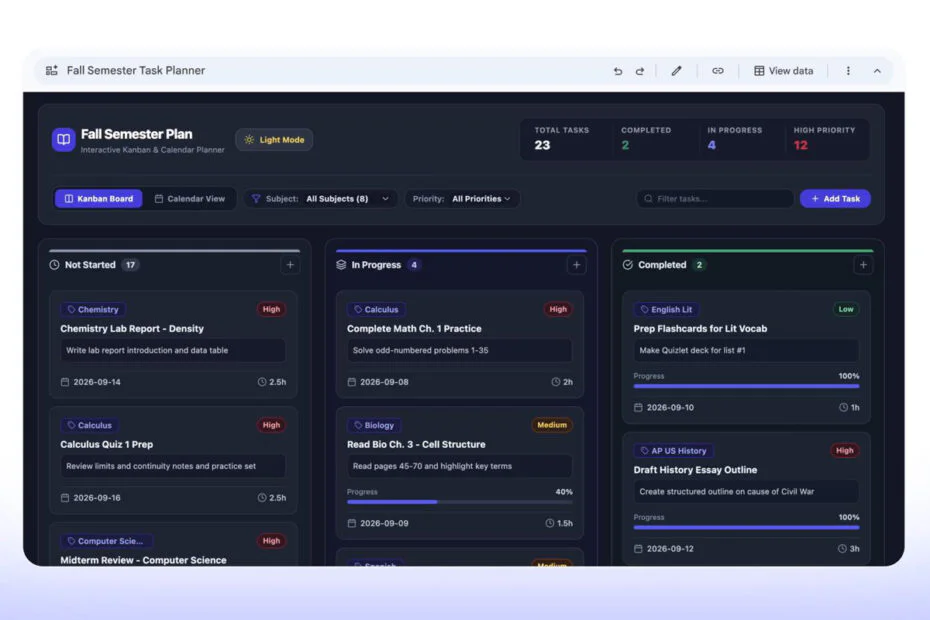
Task: Click the View data button
Action: (x=784, y=71)
